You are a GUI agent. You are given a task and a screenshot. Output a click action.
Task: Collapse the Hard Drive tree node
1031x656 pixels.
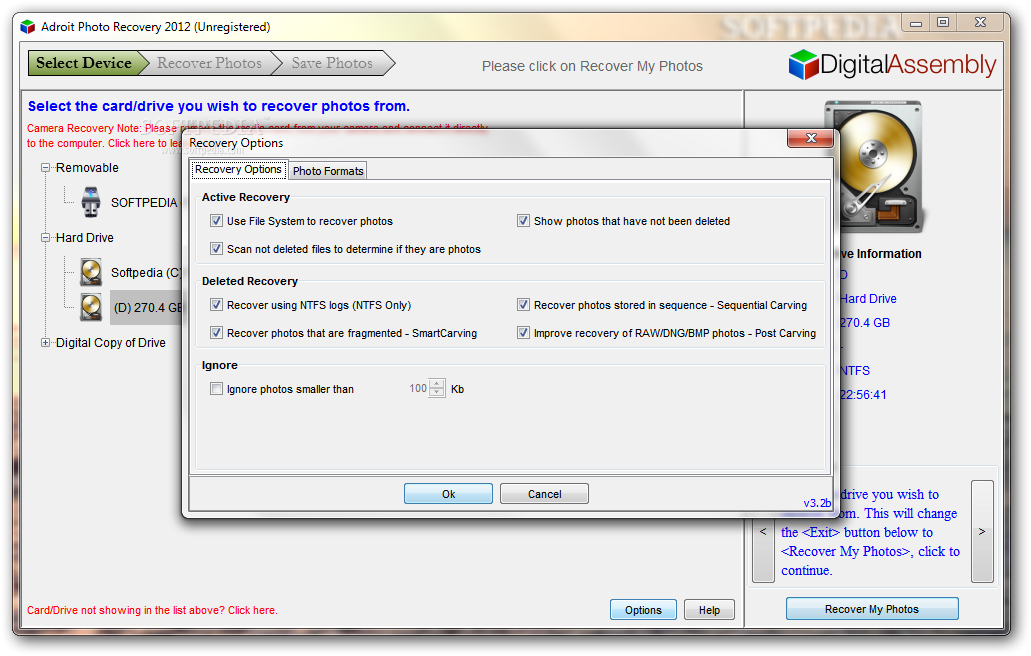click(x=45, y=237)
